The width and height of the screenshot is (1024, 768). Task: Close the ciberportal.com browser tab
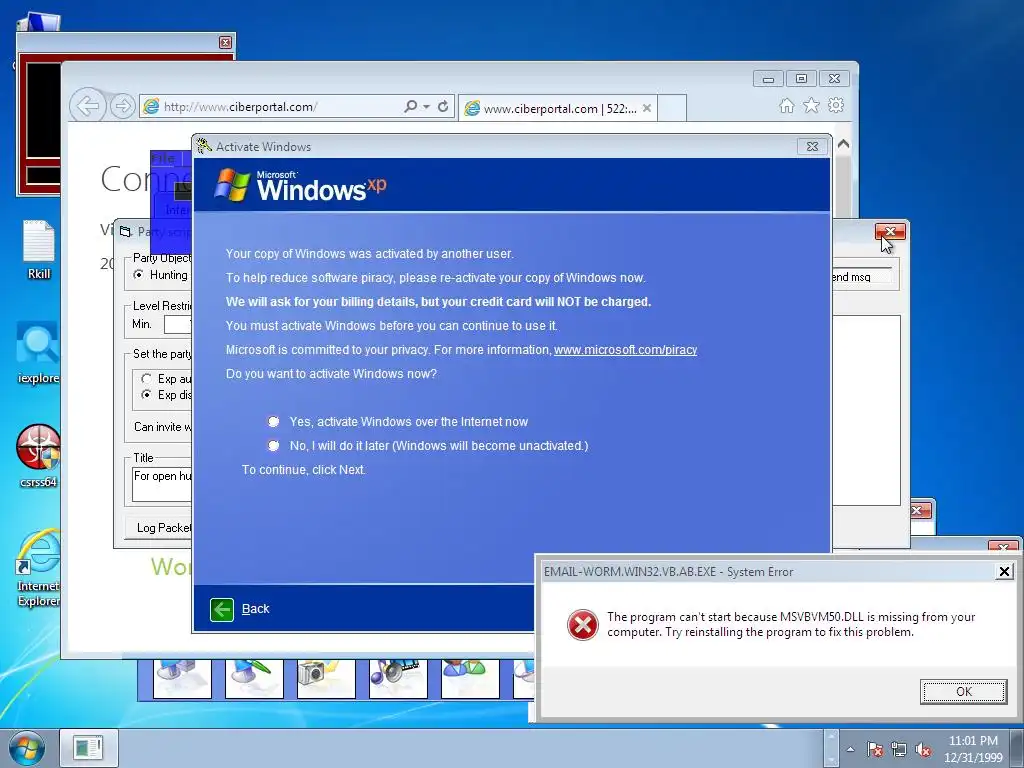[647, 108]
